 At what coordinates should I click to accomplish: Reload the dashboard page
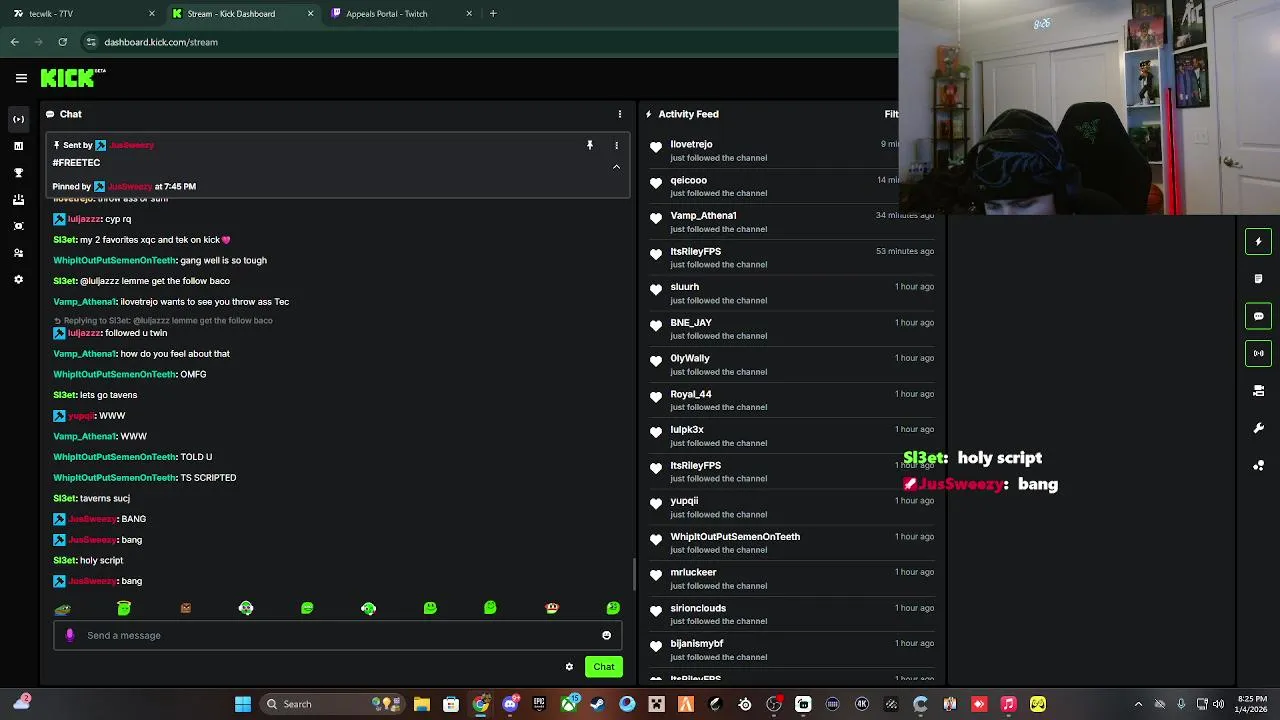click(x=62, y=42)
